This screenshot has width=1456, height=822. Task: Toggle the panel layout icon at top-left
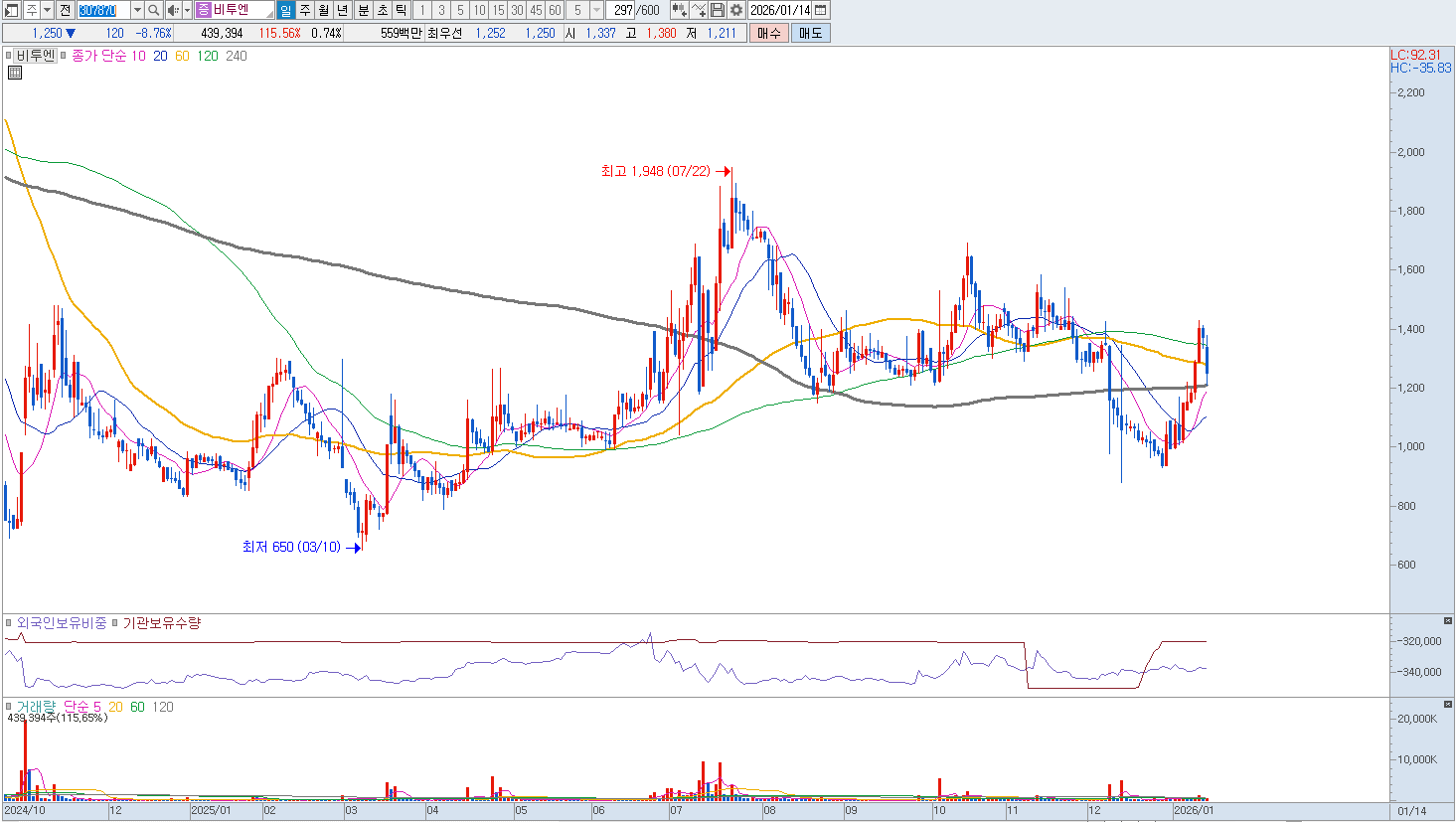coord(12,10)
